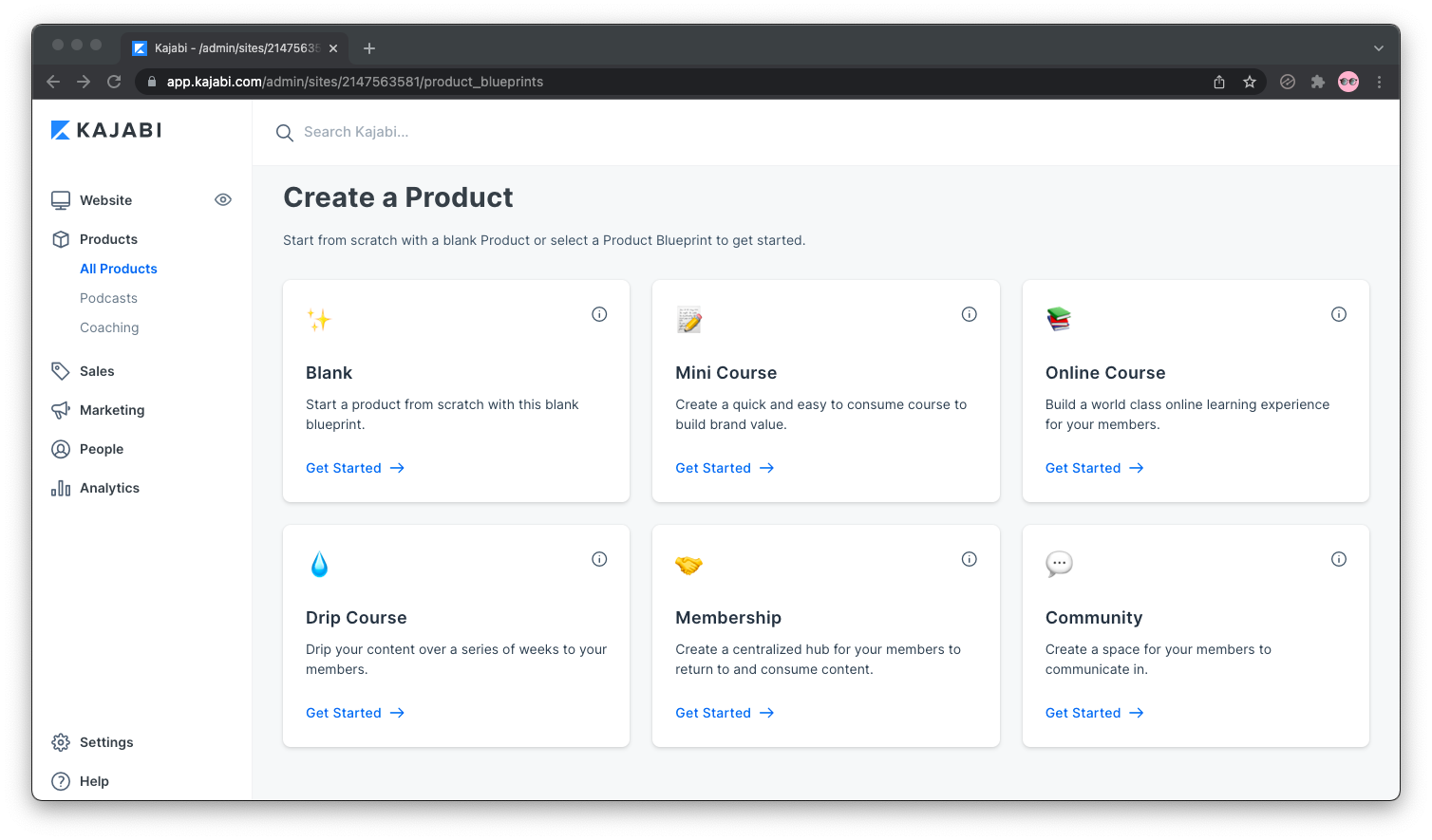
Task: Click the Kajabi logo in sidebar
Action: pos(106,130)
